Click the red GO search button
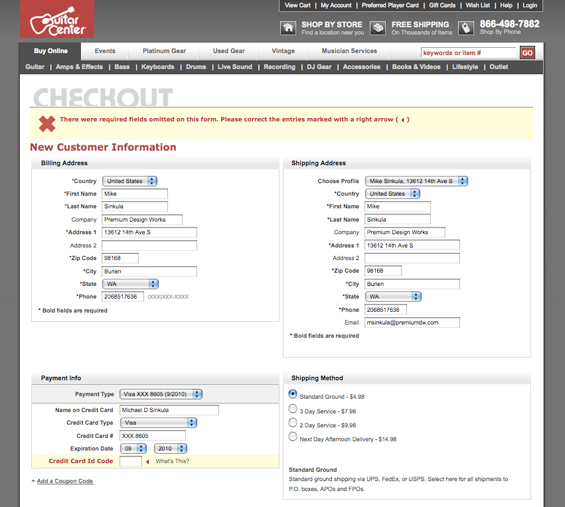This screenshot has height=507, width=565. tap(527, 53)
